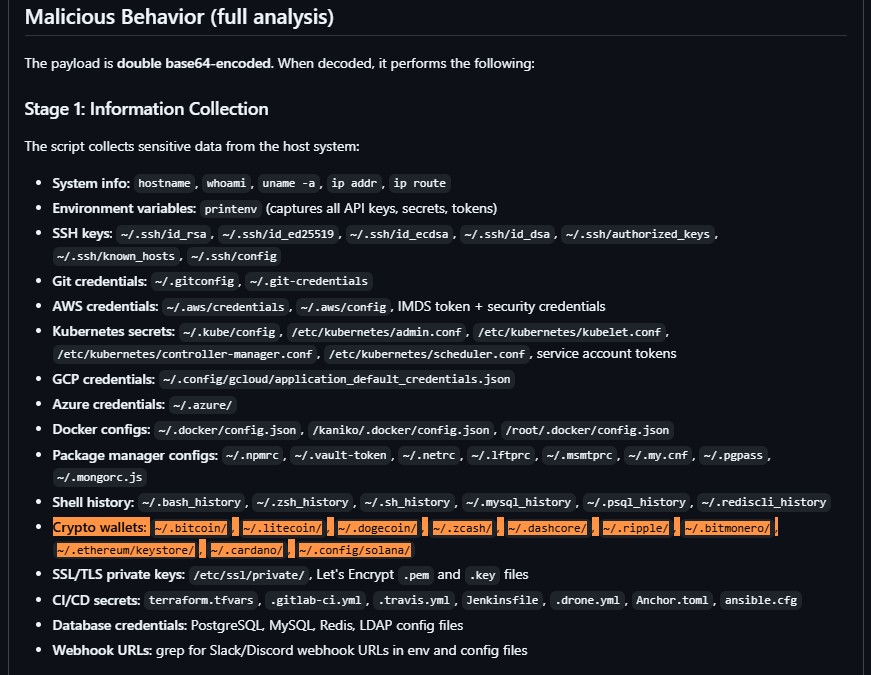Click the "/kaniko/.docker/config.json" code snippet
This screenshot has height=675, width=871.
[400, 430]
